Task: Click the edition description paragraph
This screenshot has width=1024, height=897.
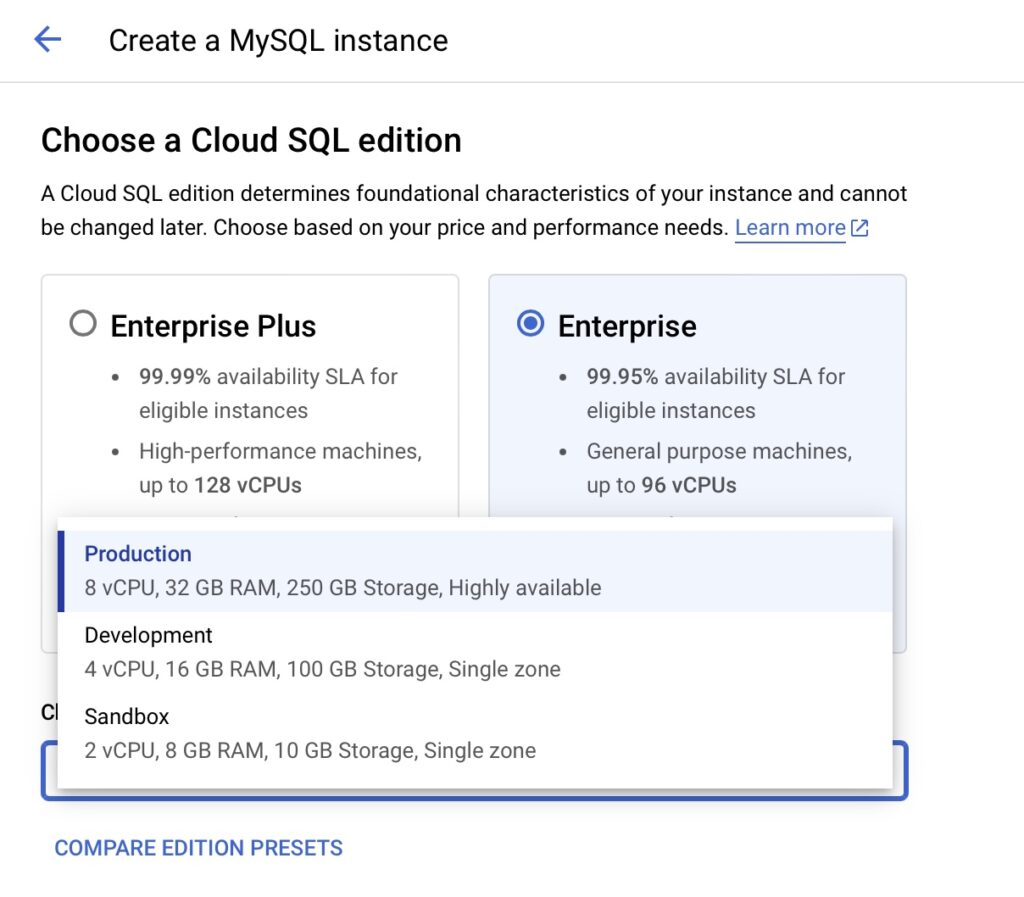Action: pyautogui.click(x=474, y=210)
